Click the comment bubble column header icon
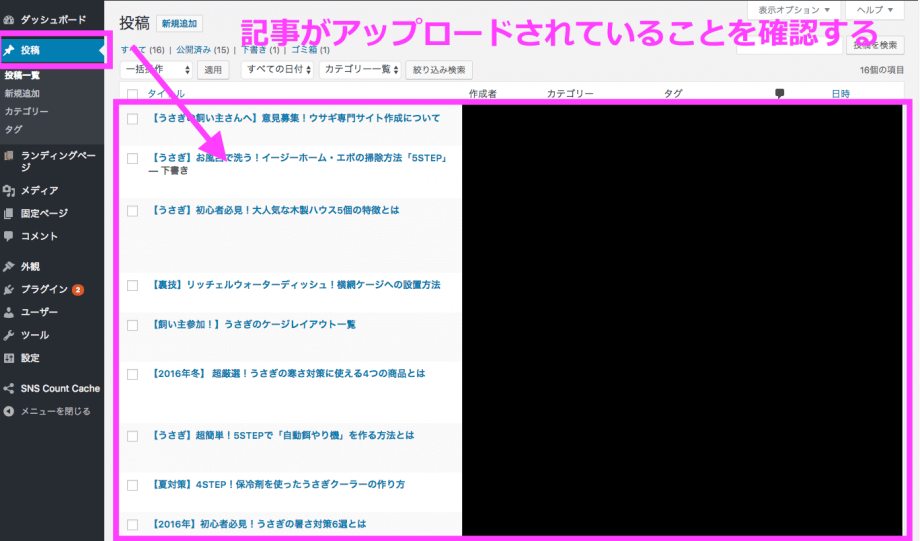This screenshot has height=541, width=920. pyautogui.click(x=779, y=93)
